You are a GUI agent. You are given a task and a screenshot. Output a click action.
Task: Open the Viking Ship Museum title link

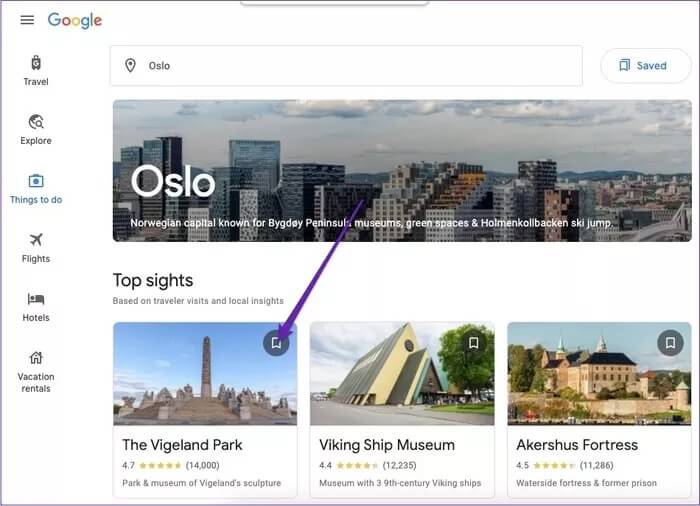[x=387, y=445]
